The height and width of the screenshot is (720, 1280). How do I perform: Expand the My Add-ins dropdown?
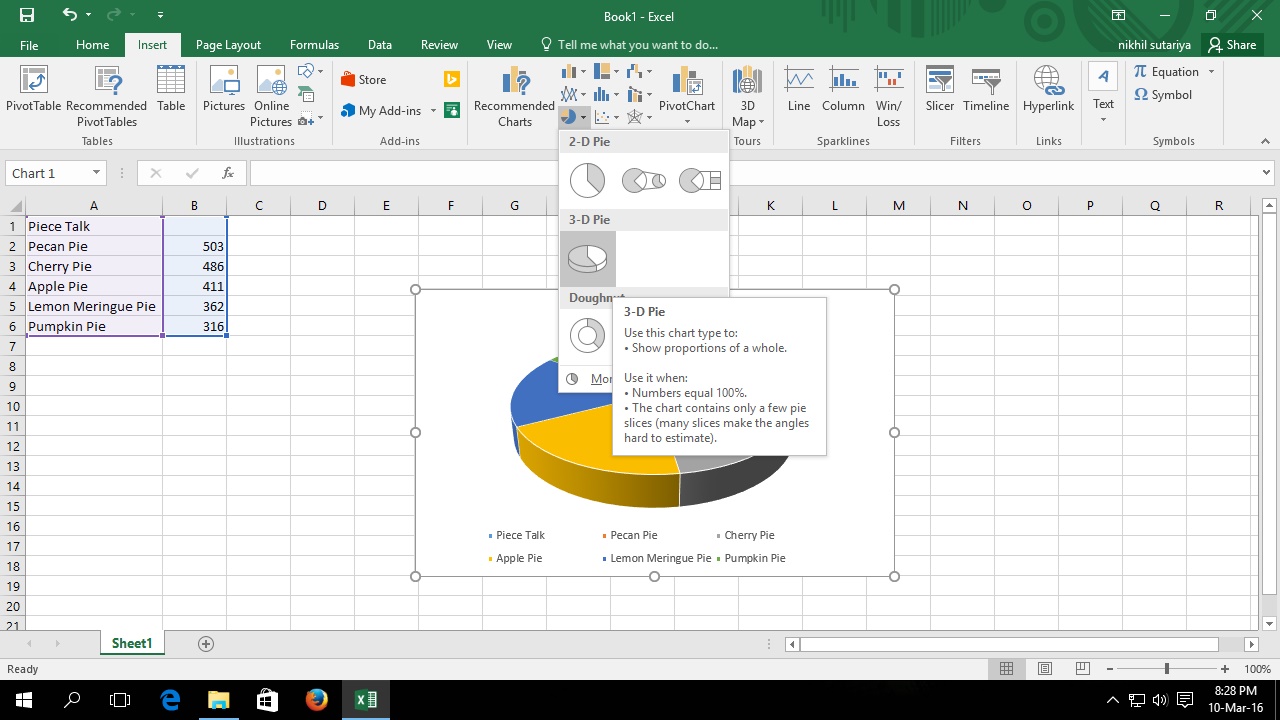433,111
